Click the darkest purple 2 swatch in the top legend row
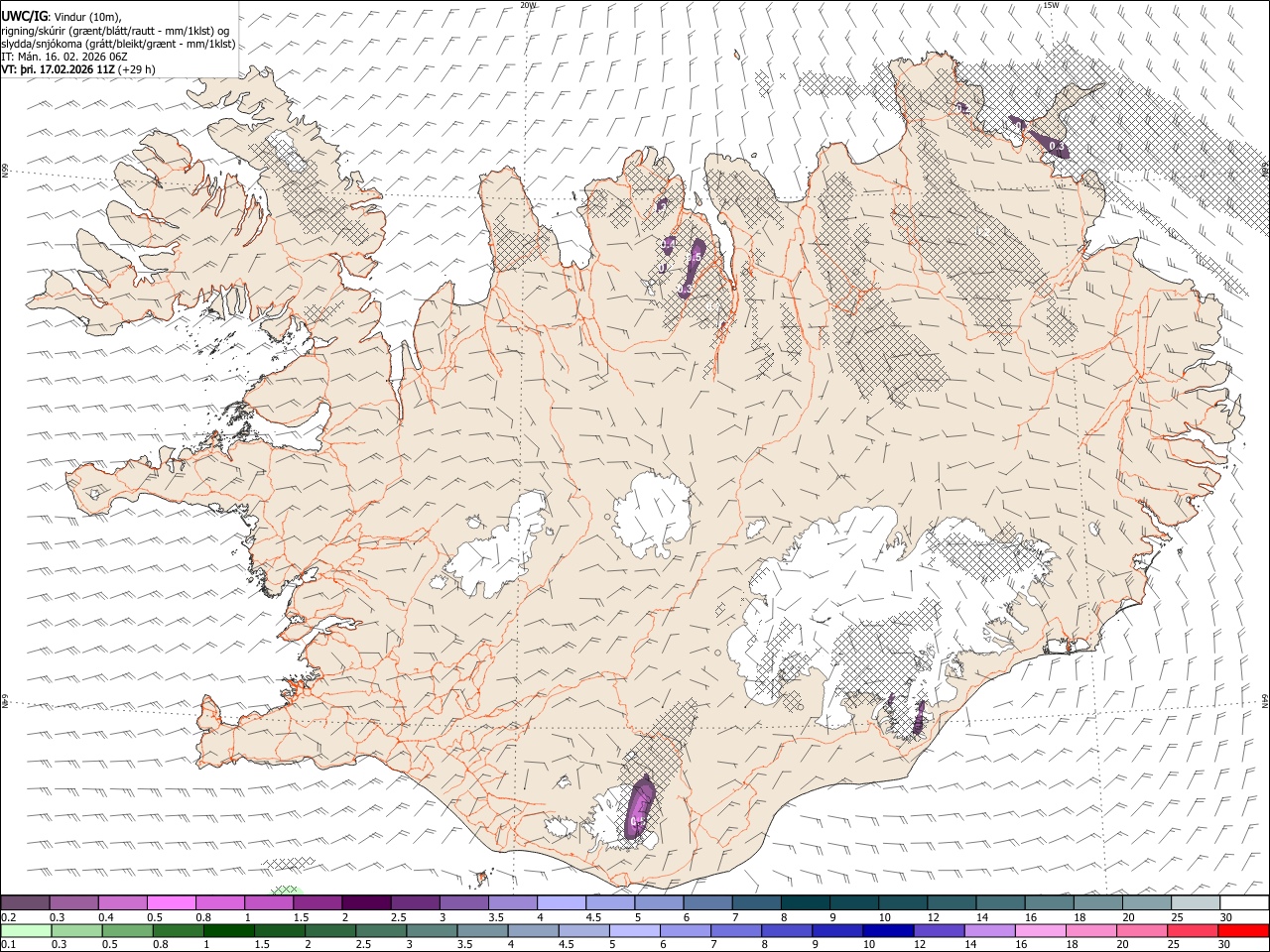 click(x=365, y=902)
